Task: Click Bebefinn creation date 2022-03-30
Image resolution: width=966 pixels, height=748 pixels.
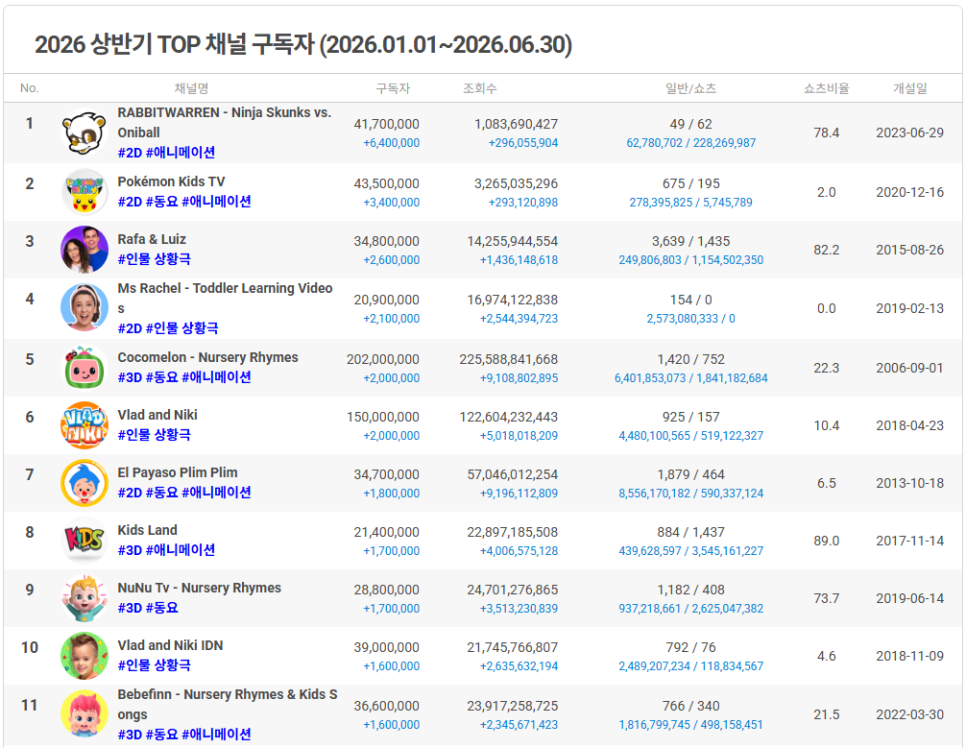Action: coord(910,714)
